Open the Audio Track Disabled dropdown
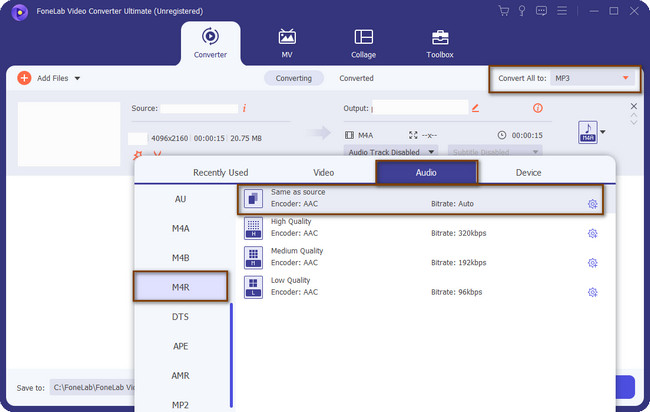Viewport: 650px width, 412px height. 391,152
